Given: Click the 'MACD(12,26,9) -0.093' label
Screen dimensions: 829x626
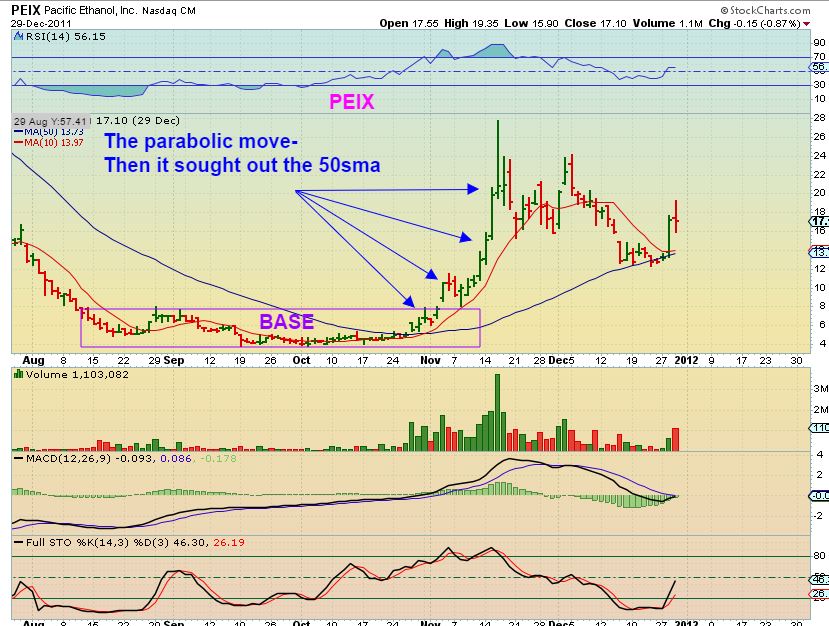Looking at the screenshot, I should point(90,458).
